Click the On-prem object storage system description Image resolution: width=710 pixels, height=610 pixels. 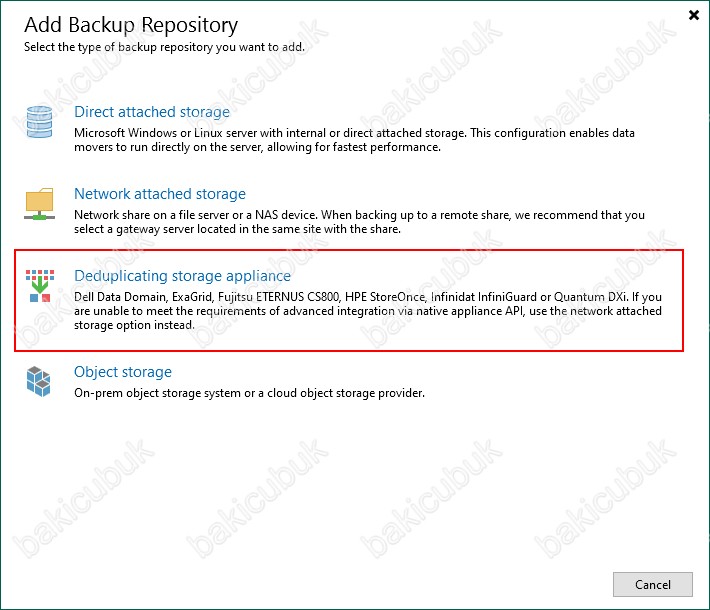249,393
